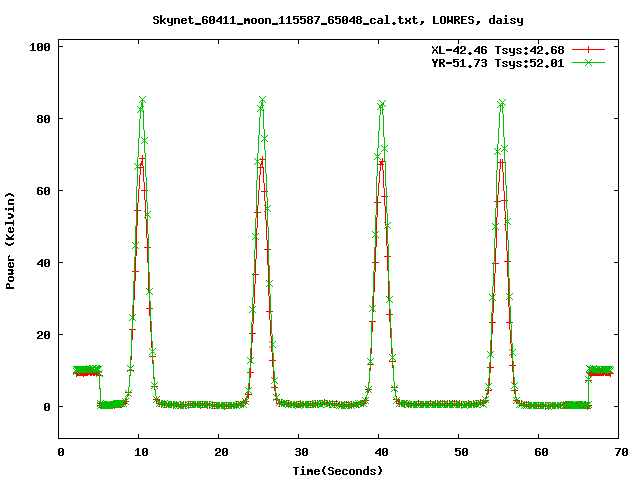This screenshot has height=480, width=640.
Task: Click the x-axis tick label 10
Action: click(x=141, y=452)
